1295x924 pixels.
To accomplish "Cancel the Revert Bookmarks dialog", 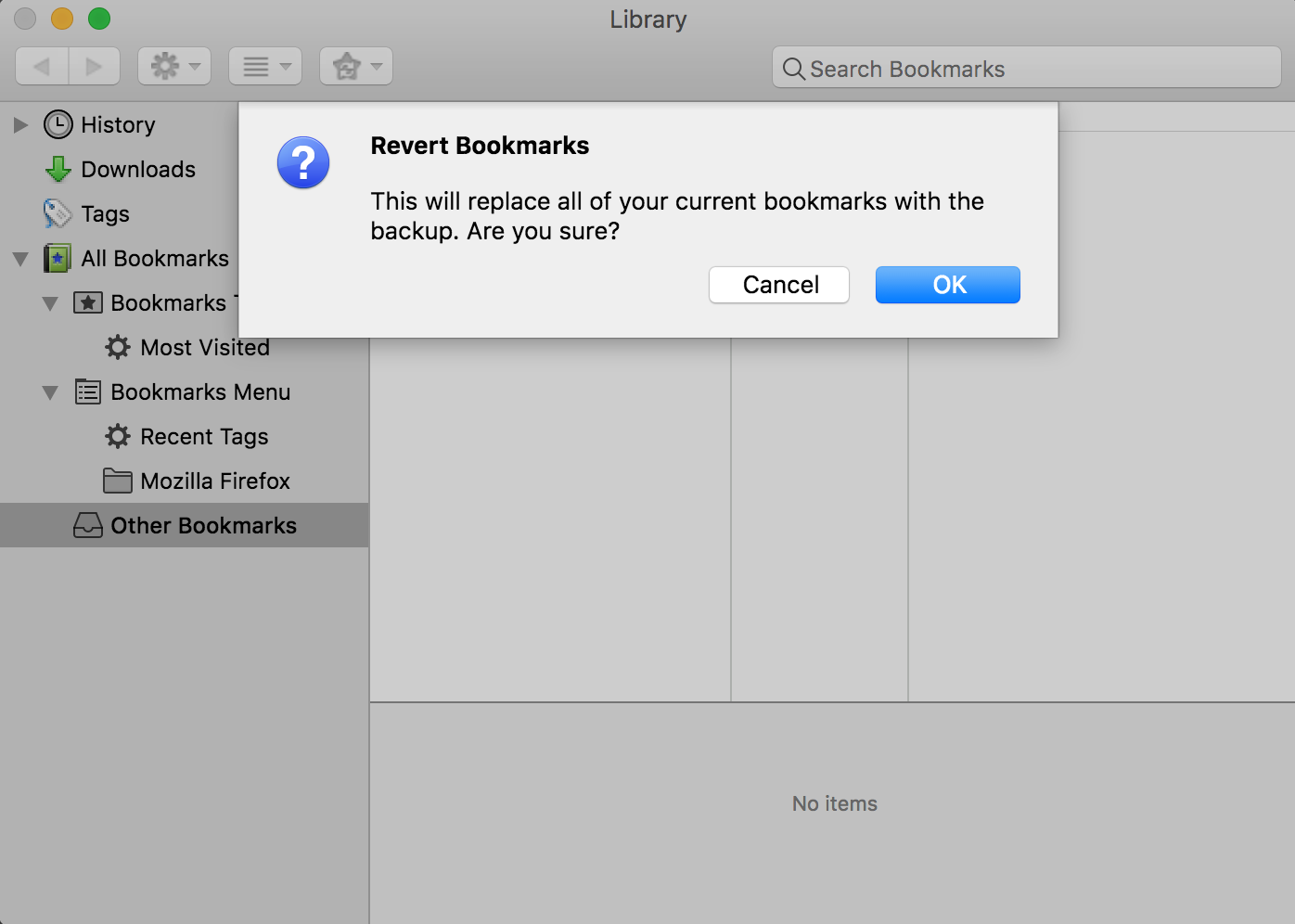I will pos(779,285).
